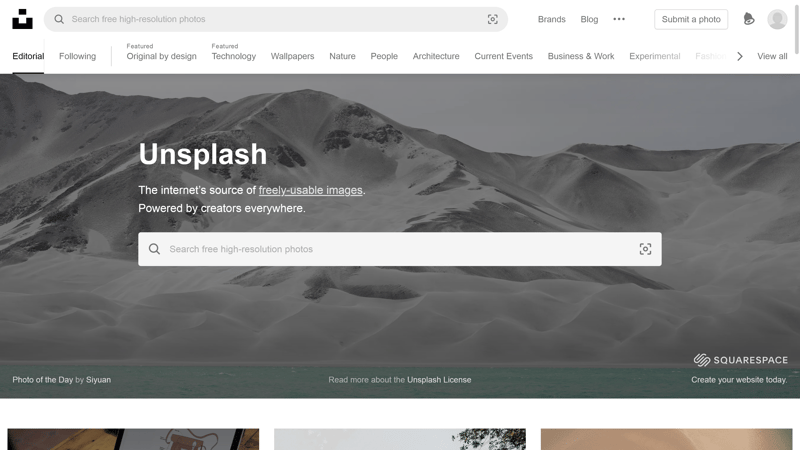Open the Brands link
The image size is (800, 450).
click(552, 19)
